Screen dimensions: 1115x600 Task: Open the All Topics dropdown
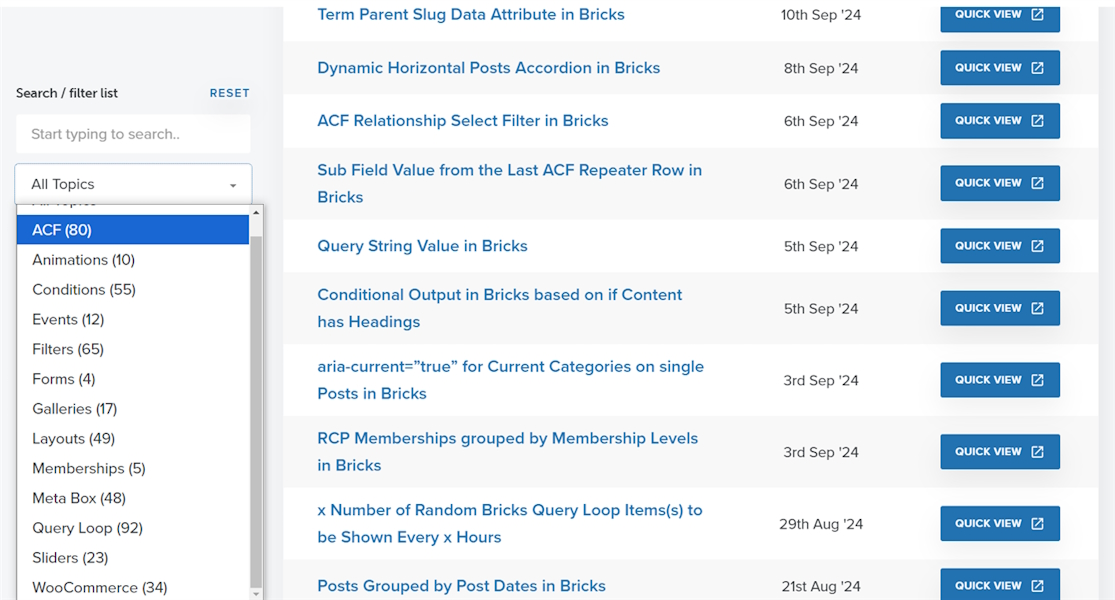[x=133, y=184]
